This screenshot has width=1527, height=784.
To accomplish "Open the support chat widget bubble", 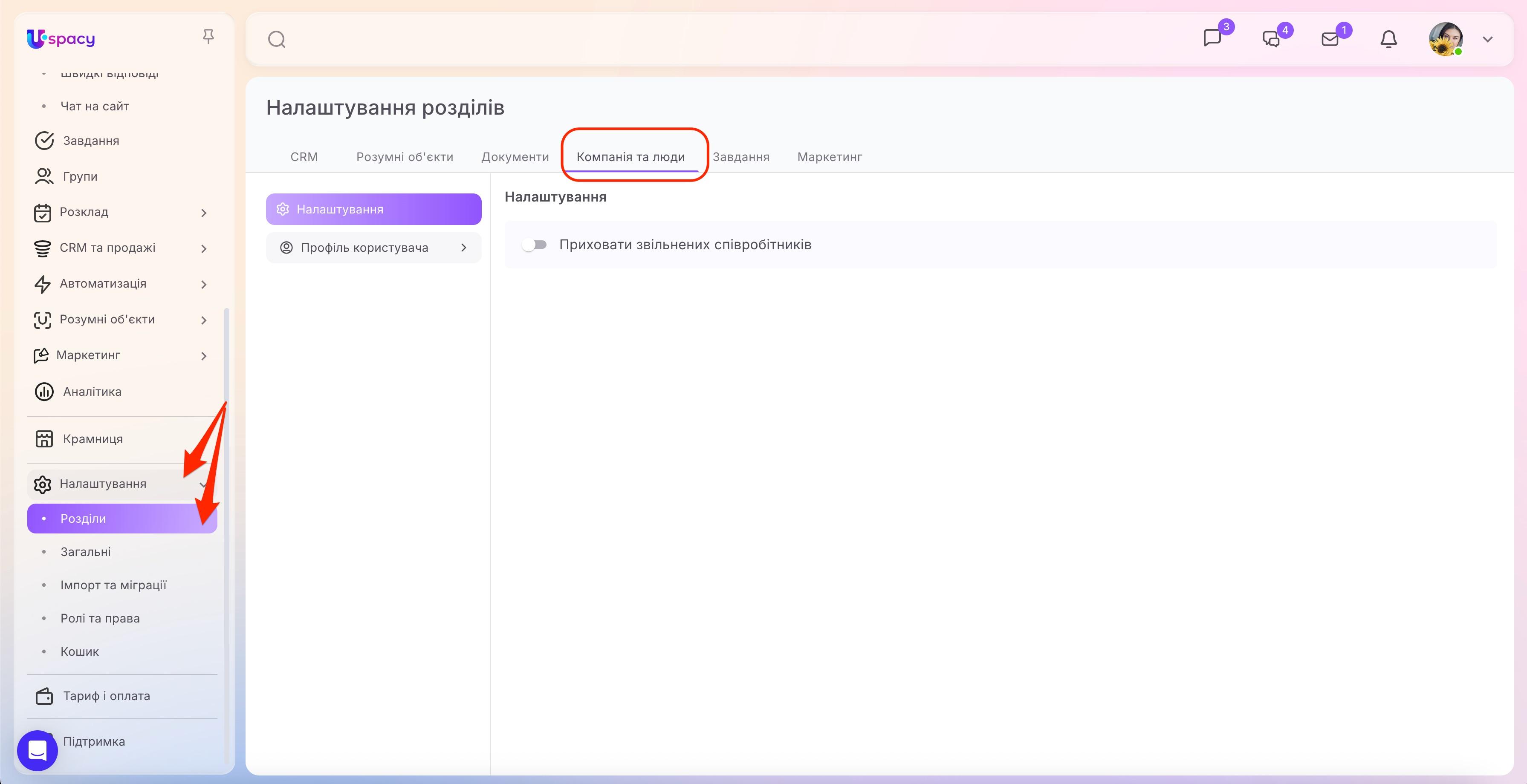I will point(38,750).
